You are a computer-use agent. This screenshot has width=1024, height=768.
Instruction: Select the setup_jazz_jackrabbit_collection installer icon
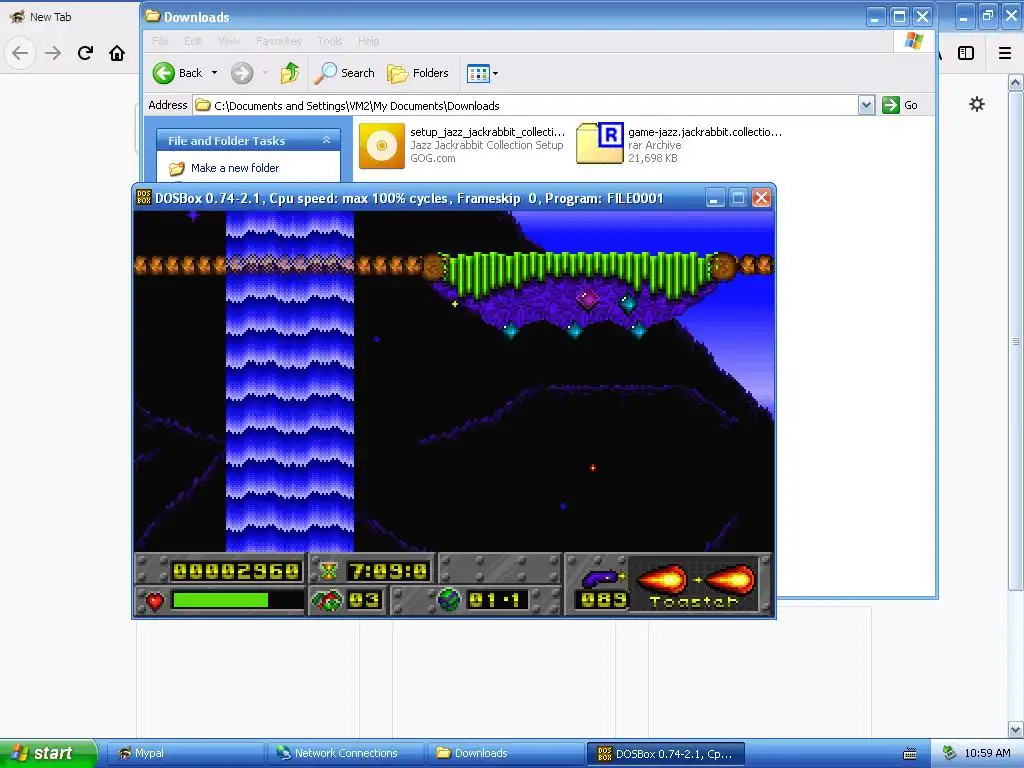pos(382,146)
